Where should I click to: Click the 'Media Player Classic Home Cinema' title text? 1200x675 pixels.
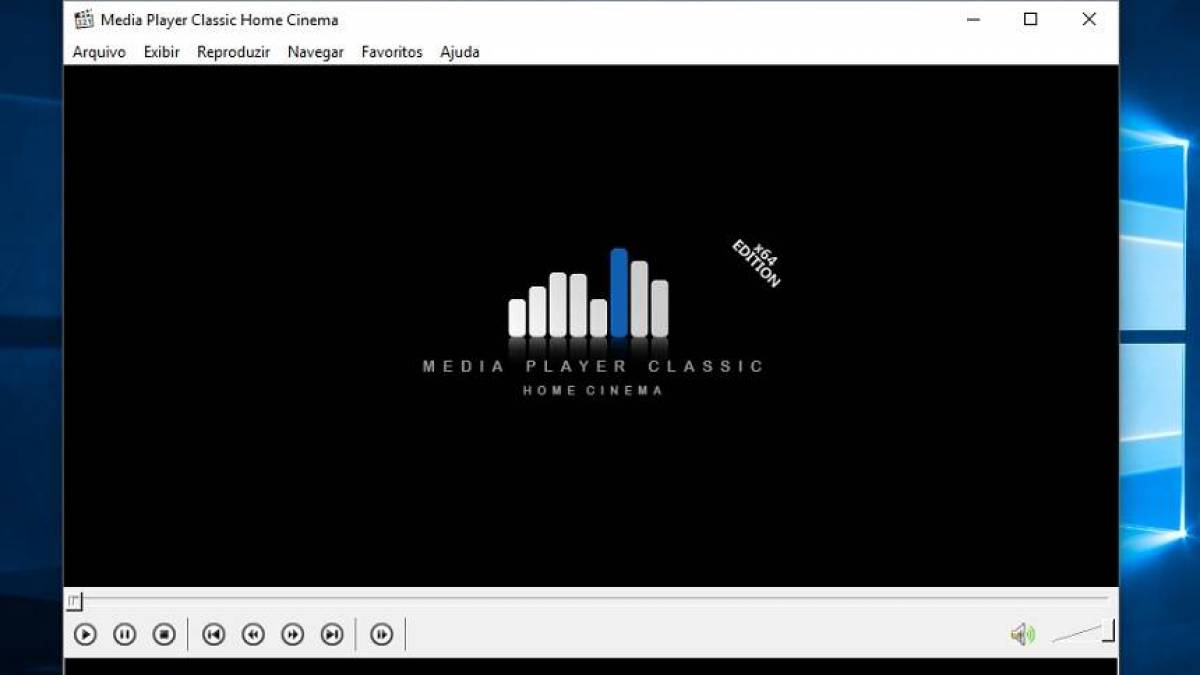pyautogui.click(x=219, y=20)
